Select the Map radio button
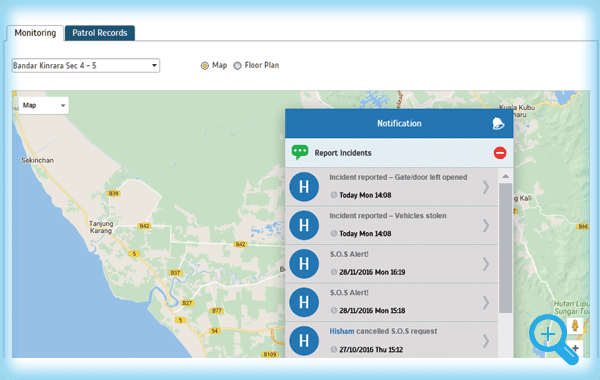600x380 pixels. [205, 66]
